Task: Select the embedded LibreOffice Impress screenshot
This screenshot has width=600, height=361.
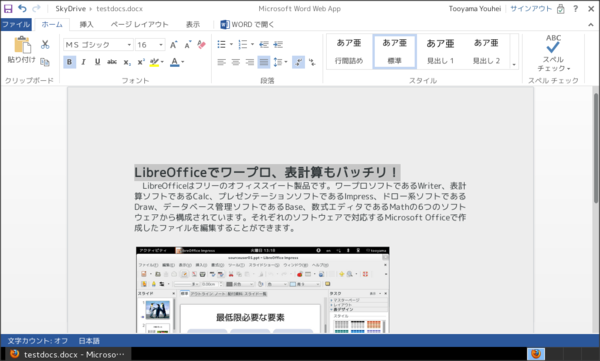Action: (262, 290)
